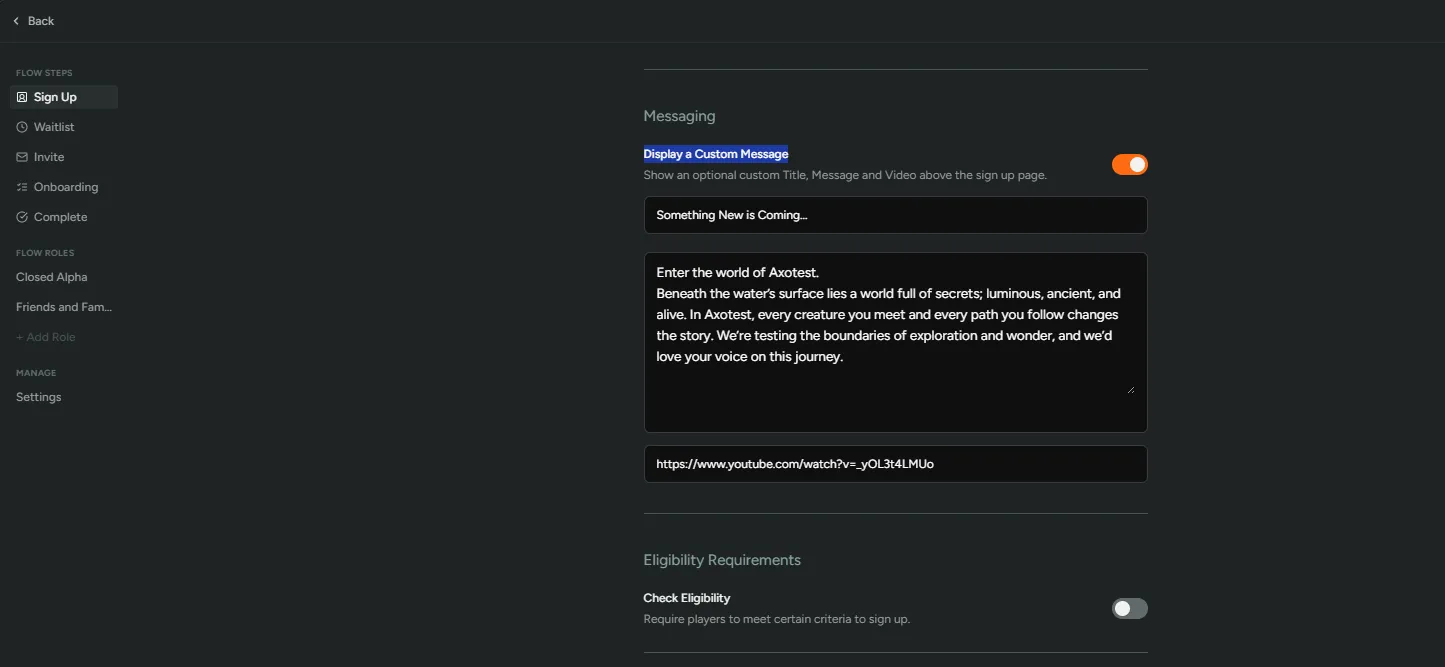Click the Onboarding checklist icon
This screenshot has height=667, width=1445.
21,186
